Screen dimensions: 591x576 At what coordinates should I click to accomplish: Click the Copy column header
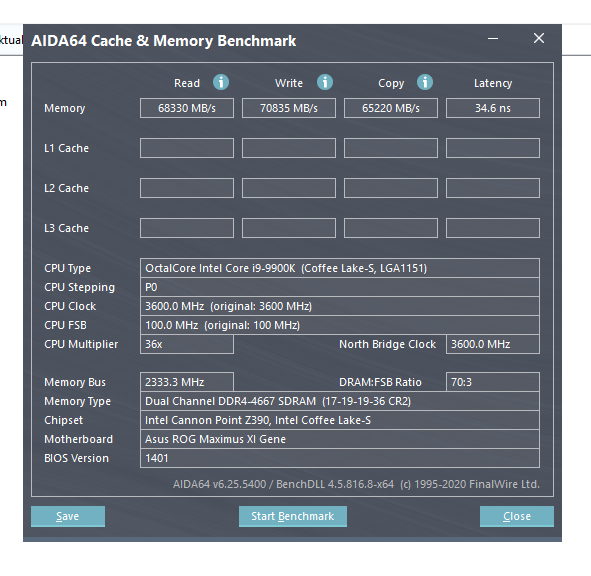pyautogui.click(x=391, y=83)
